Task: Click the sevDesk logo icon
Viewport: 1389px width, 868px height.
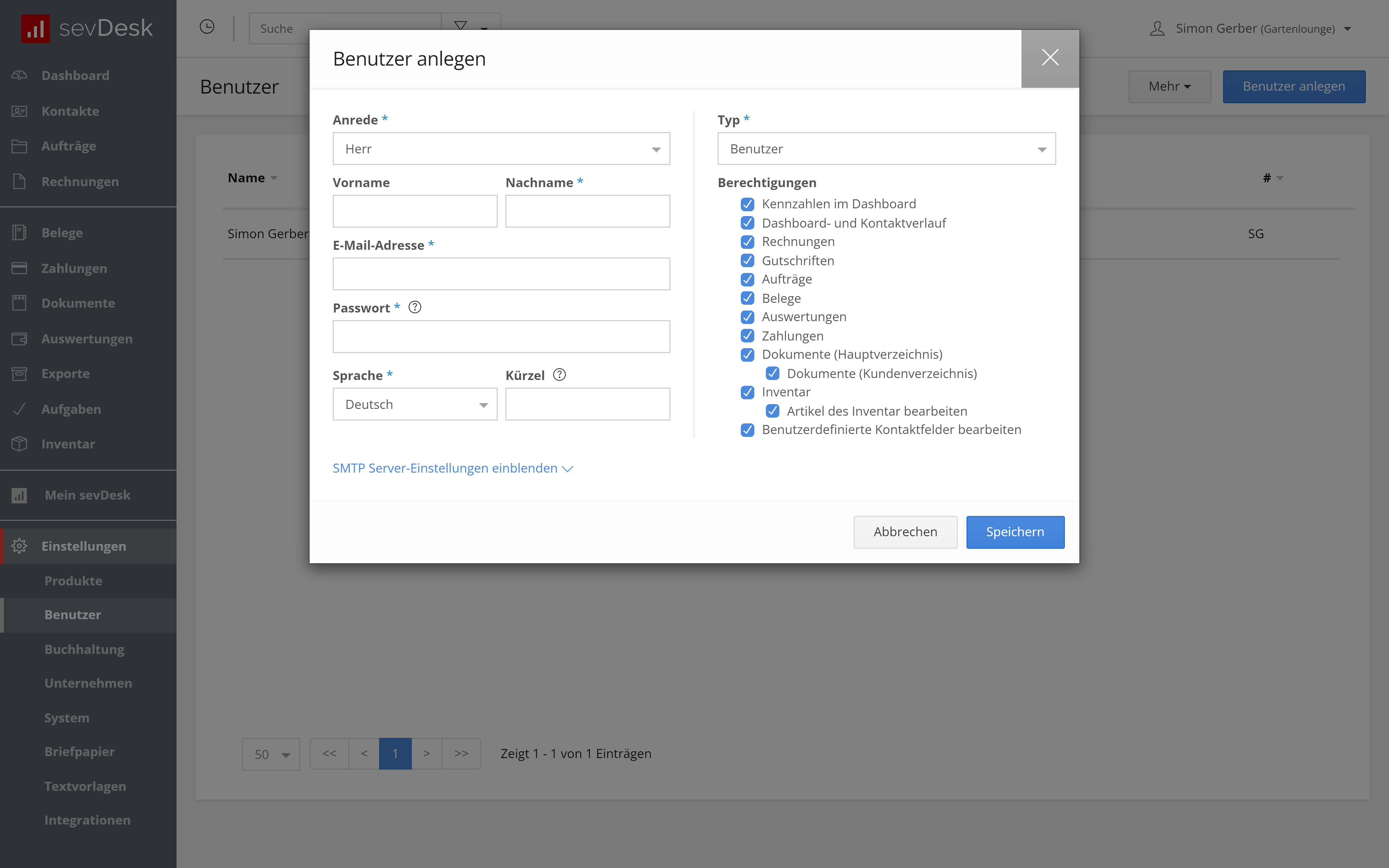Action: tap(35, 28)
